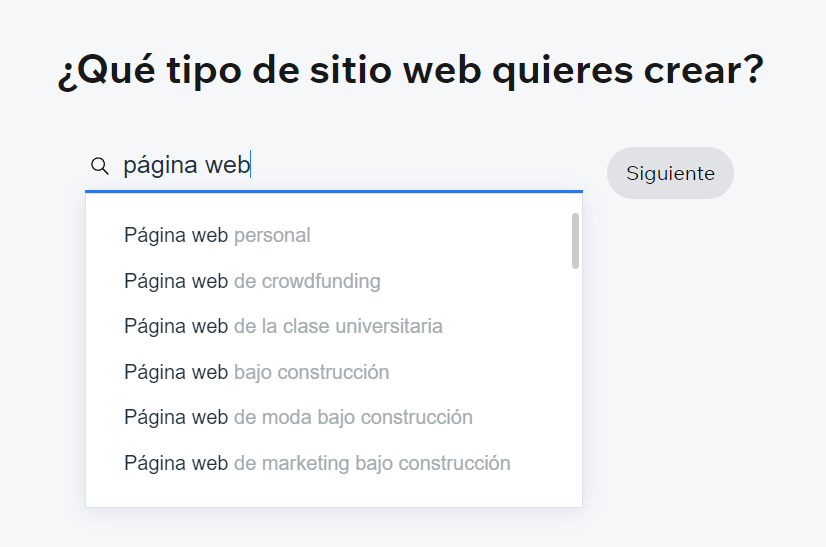
Task: Click the suggestions list scrollbar thumb
Action: tap(575, 240)
